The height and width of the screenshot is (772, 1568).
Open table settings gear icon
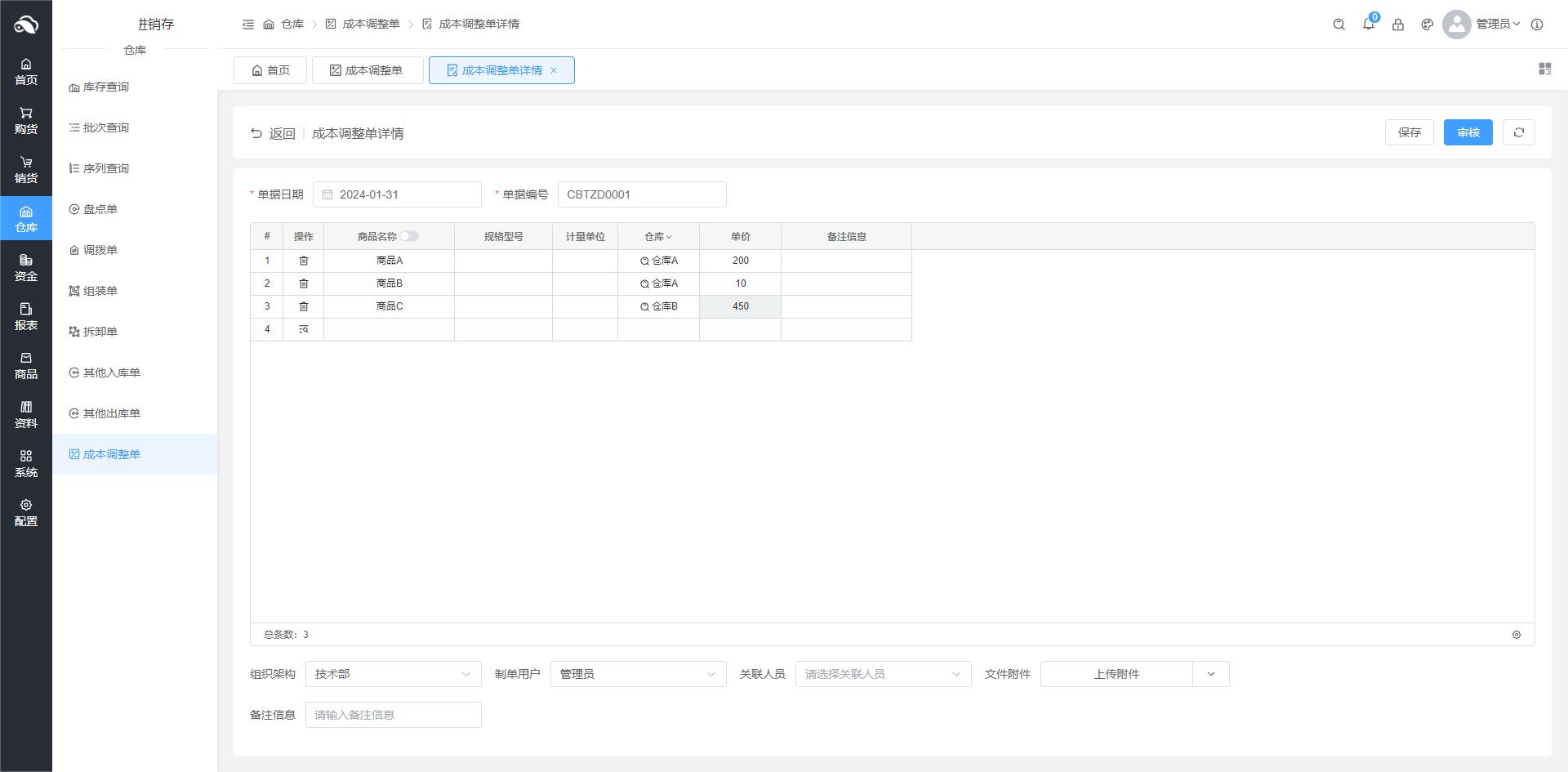(1516, 635)
